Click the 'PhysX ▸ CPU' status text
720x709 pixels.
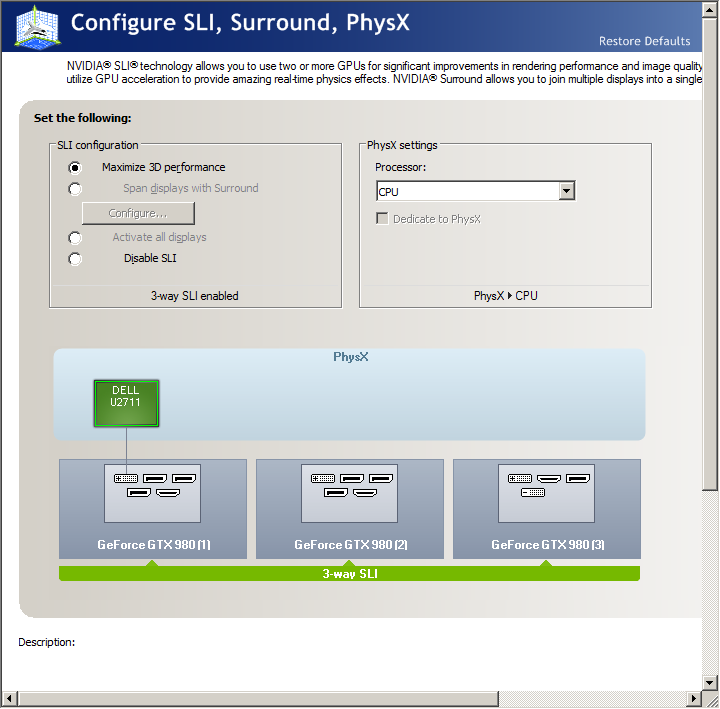pyautogui.click(x=506, y=296)
